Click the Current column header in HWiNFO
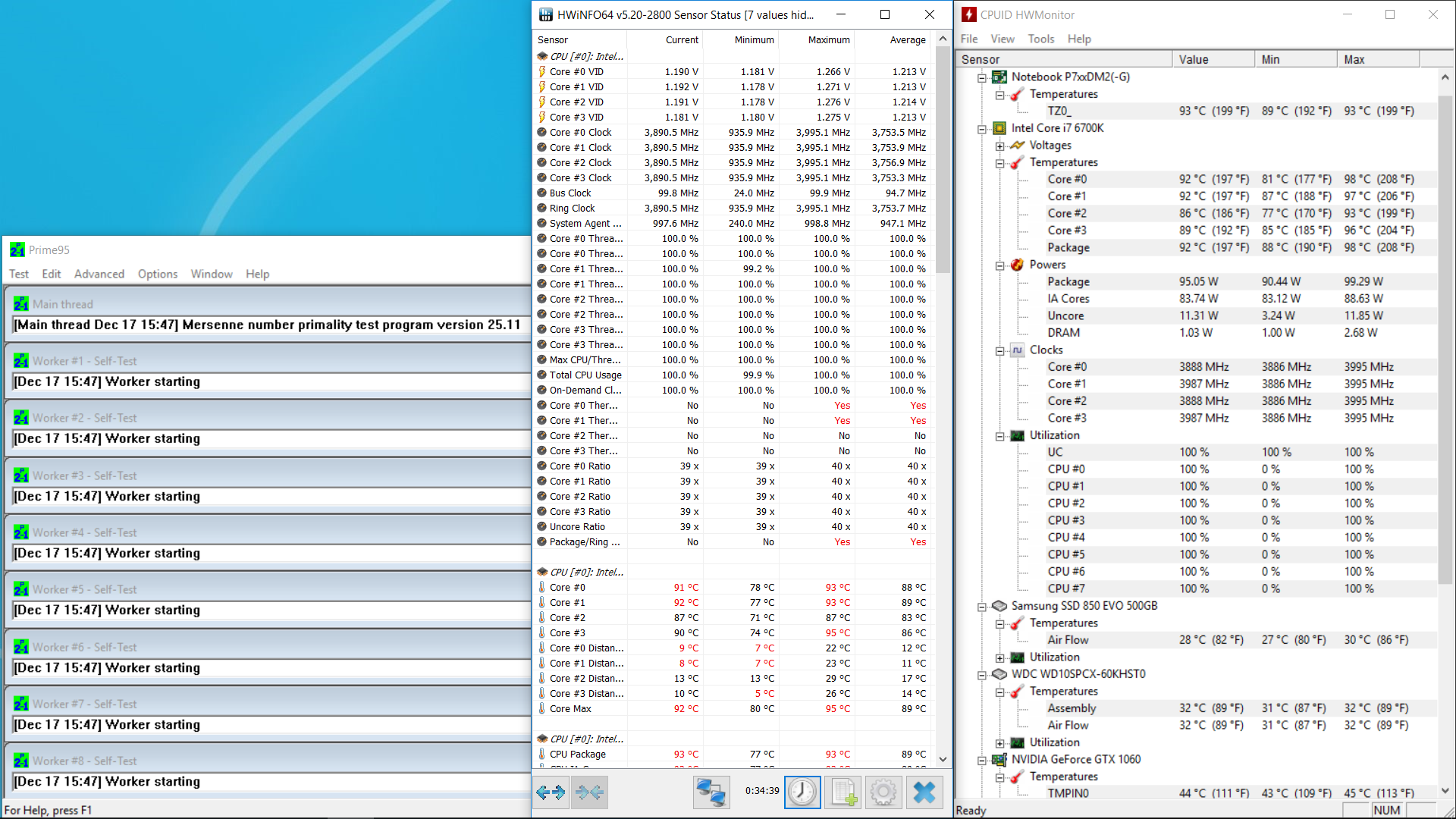 (665, 39)
